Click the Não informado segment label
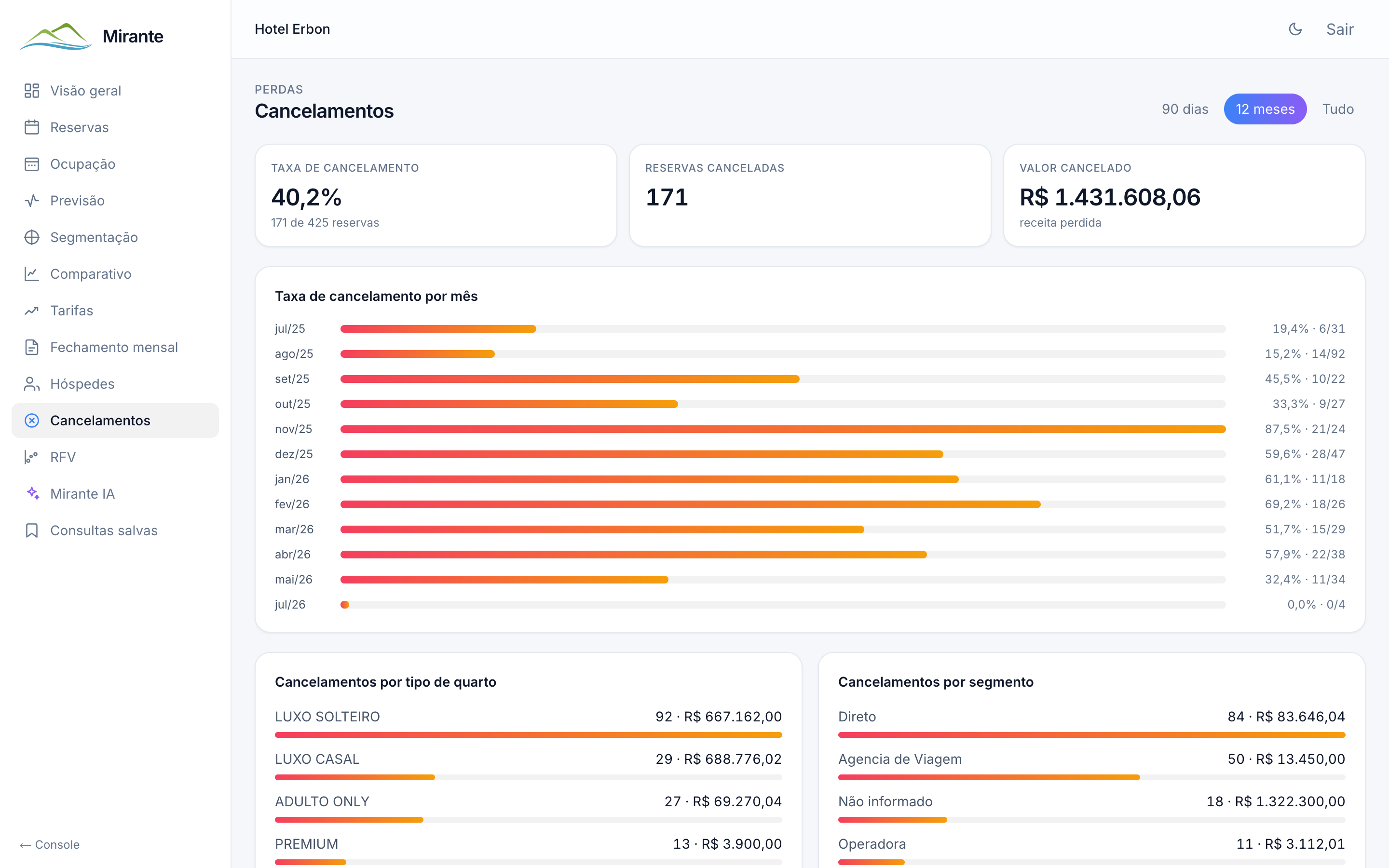Viewport: 1389px width, 868px height. tap(885, 801)
